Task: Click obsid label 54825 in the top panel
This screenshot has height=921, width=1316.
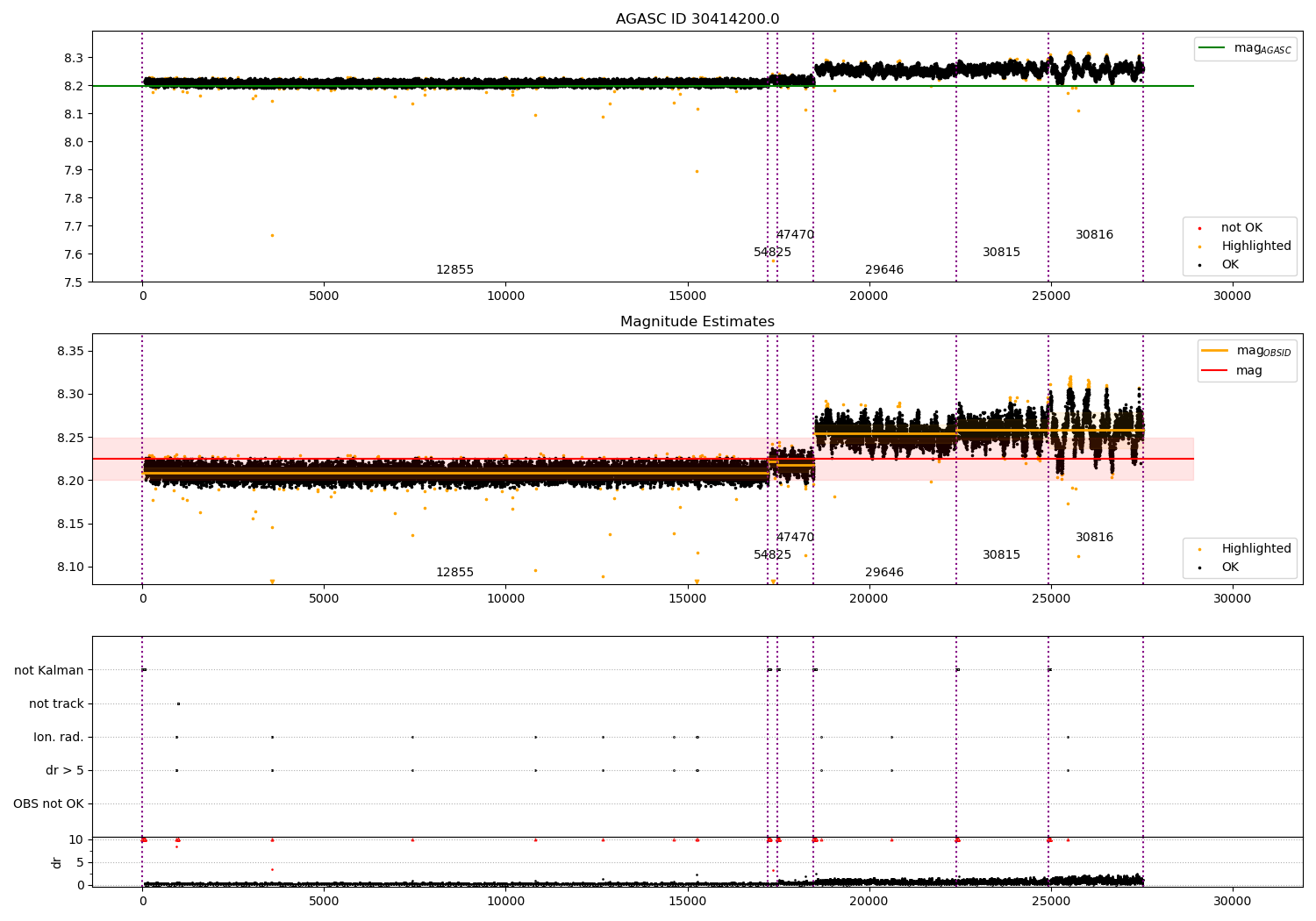Action: [772, 253]
